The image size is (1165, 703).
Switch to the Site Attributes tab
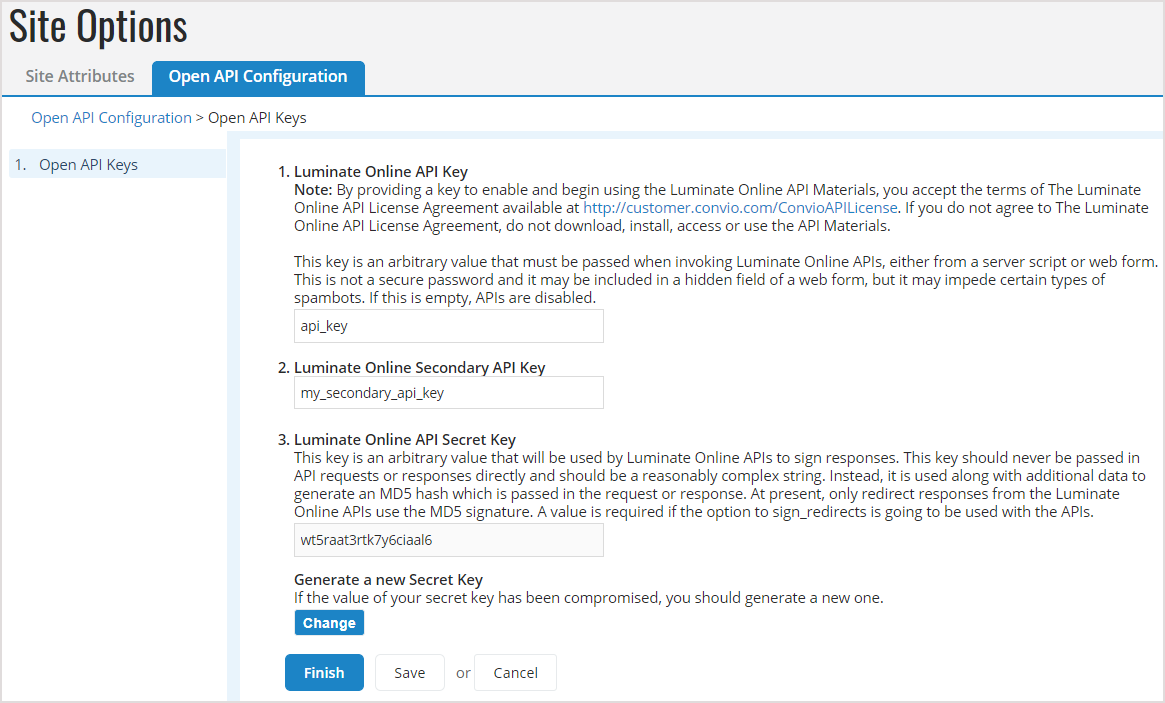point(79,77)
